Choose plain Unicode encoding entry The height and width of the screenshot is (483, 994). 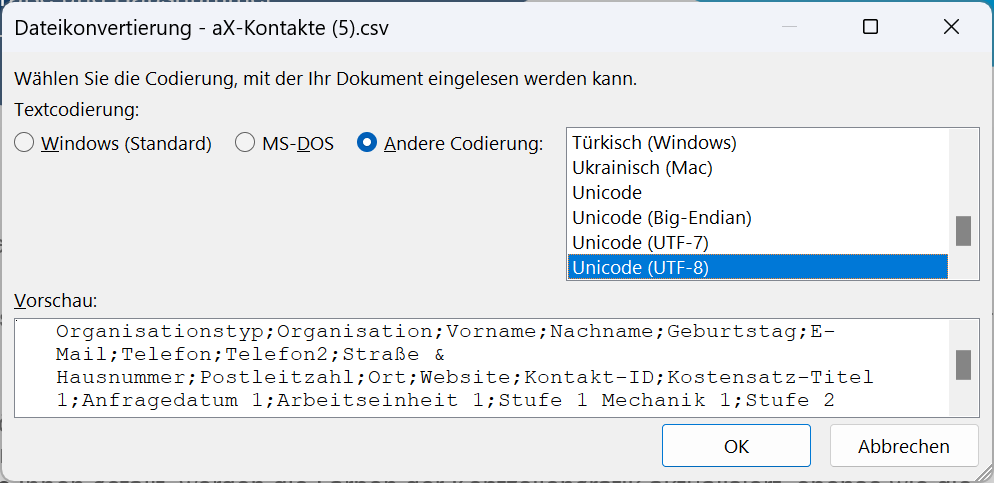[758, 193]
